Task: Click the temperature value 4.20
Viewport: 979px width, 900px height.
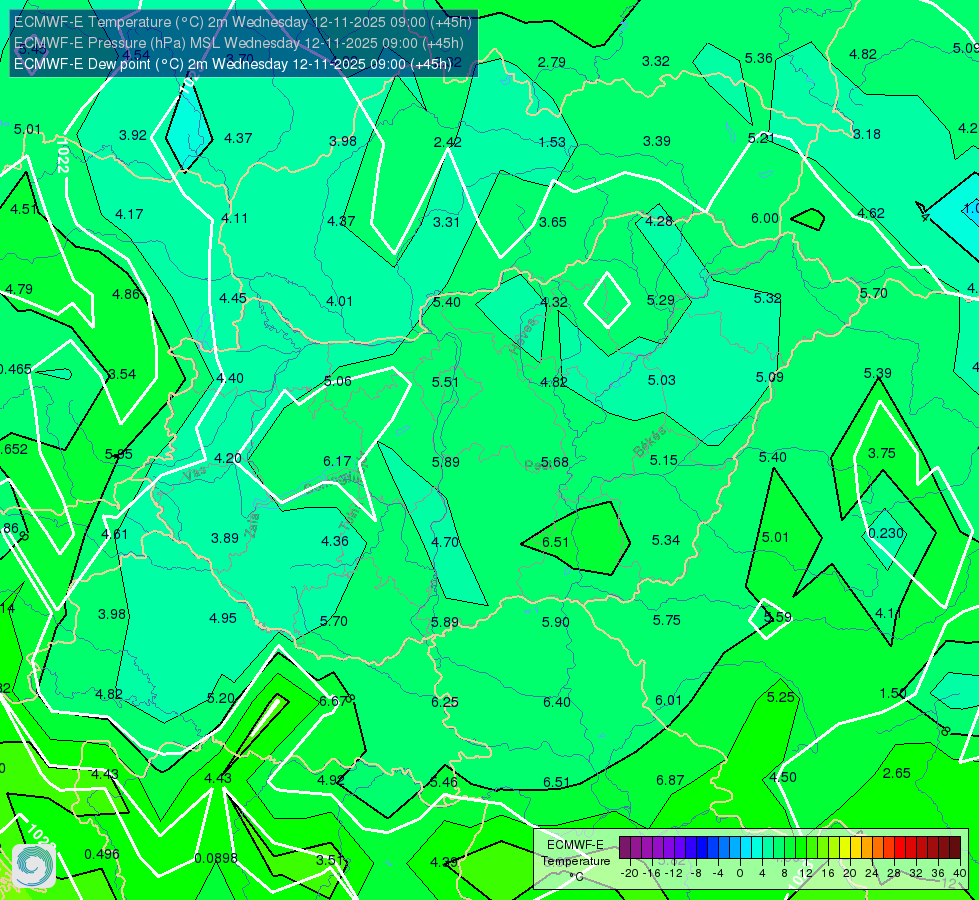Action: coord(228,458)
